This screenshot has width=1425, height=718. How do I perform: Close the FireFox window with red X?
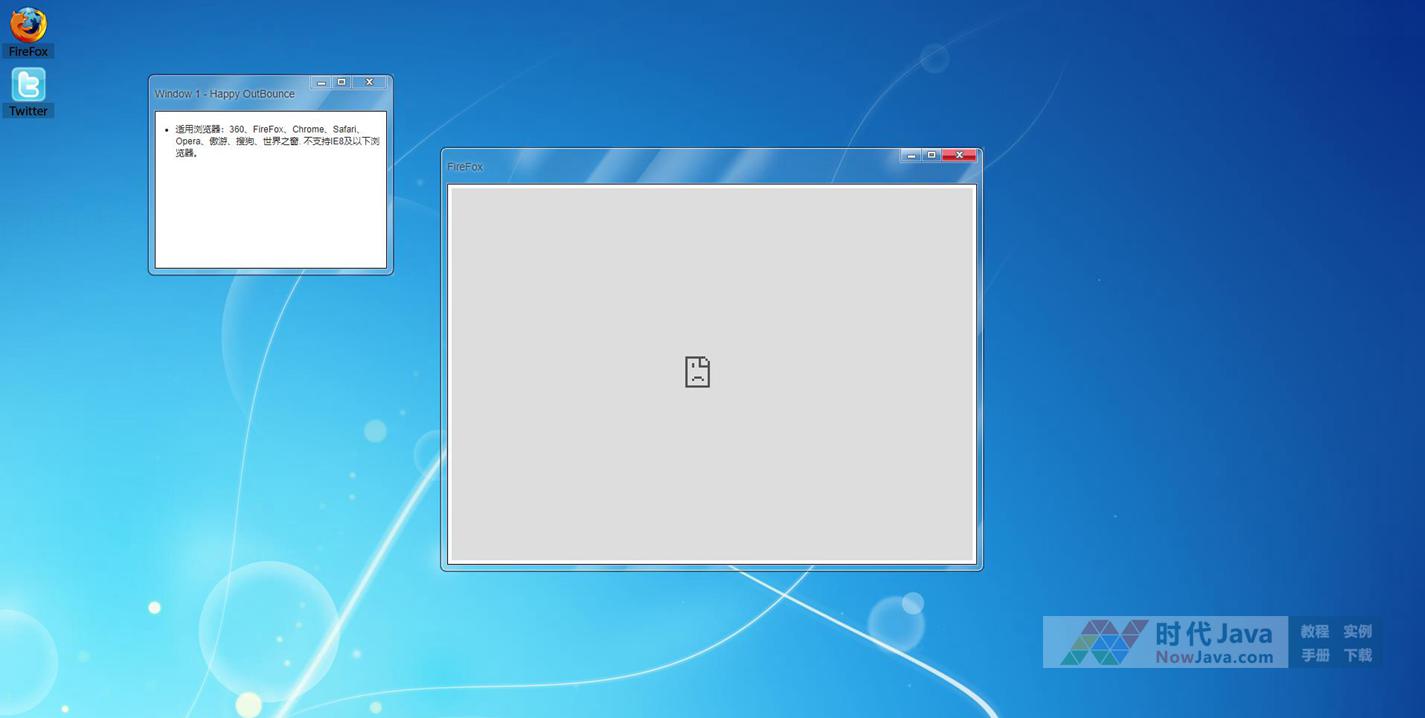959,155
